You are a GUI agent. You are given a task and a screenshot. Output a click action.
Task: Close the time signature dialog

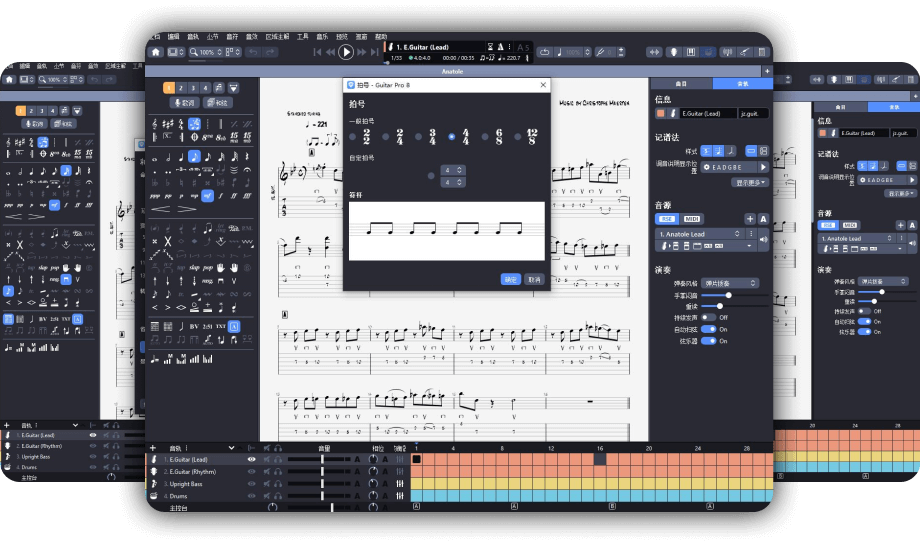pyautogui.click(x=543, y=85)
